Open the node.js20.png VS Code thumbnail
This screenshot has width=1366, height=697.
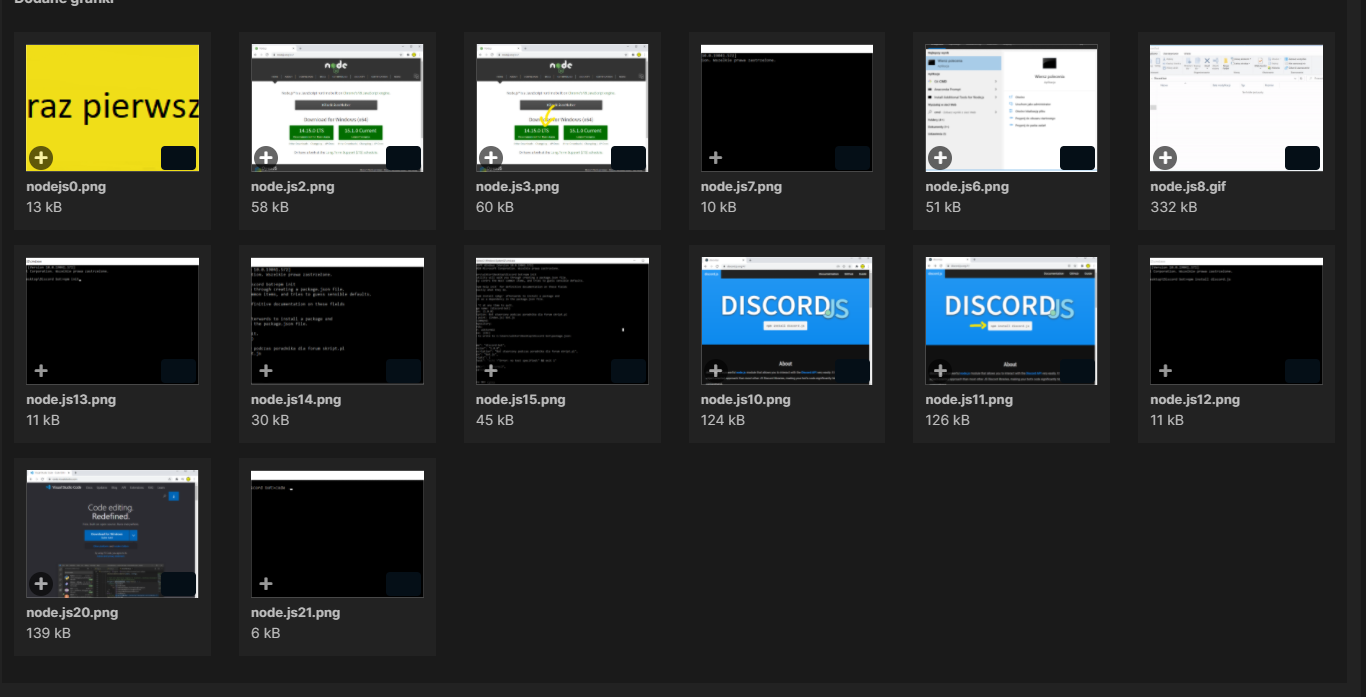[112, 534]
